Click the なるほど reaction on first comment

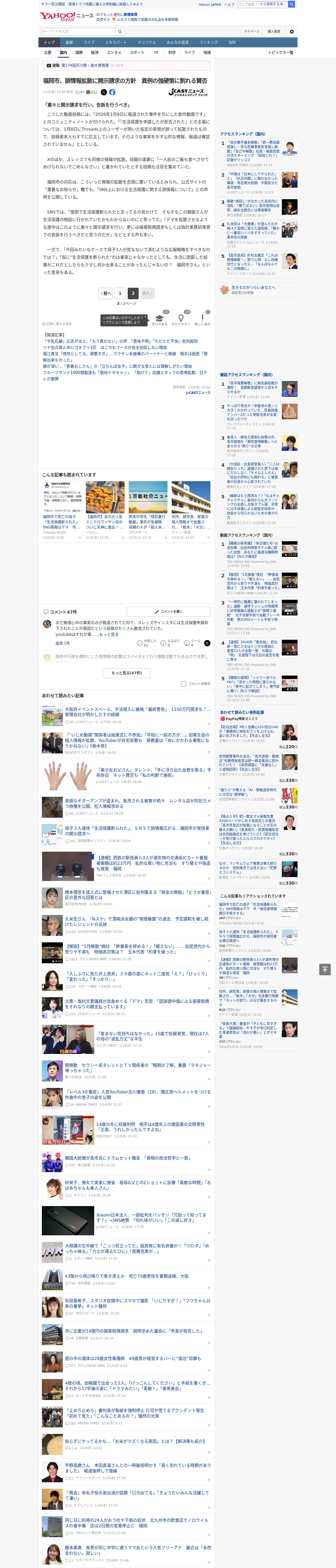[171, 643]
